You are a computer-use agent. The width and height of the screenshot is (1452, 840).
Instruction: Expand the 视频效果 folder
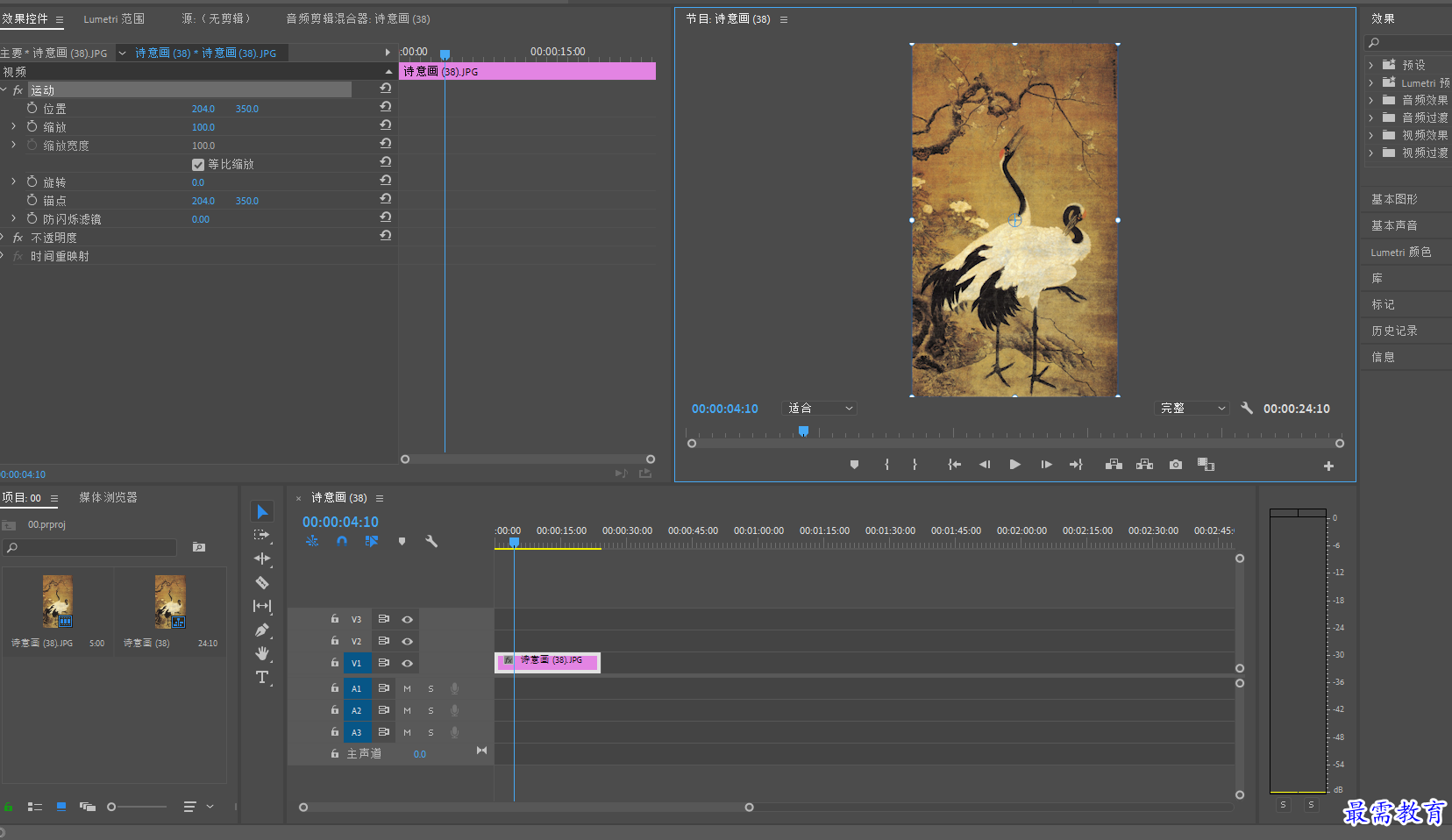[x=1371, y=135]
